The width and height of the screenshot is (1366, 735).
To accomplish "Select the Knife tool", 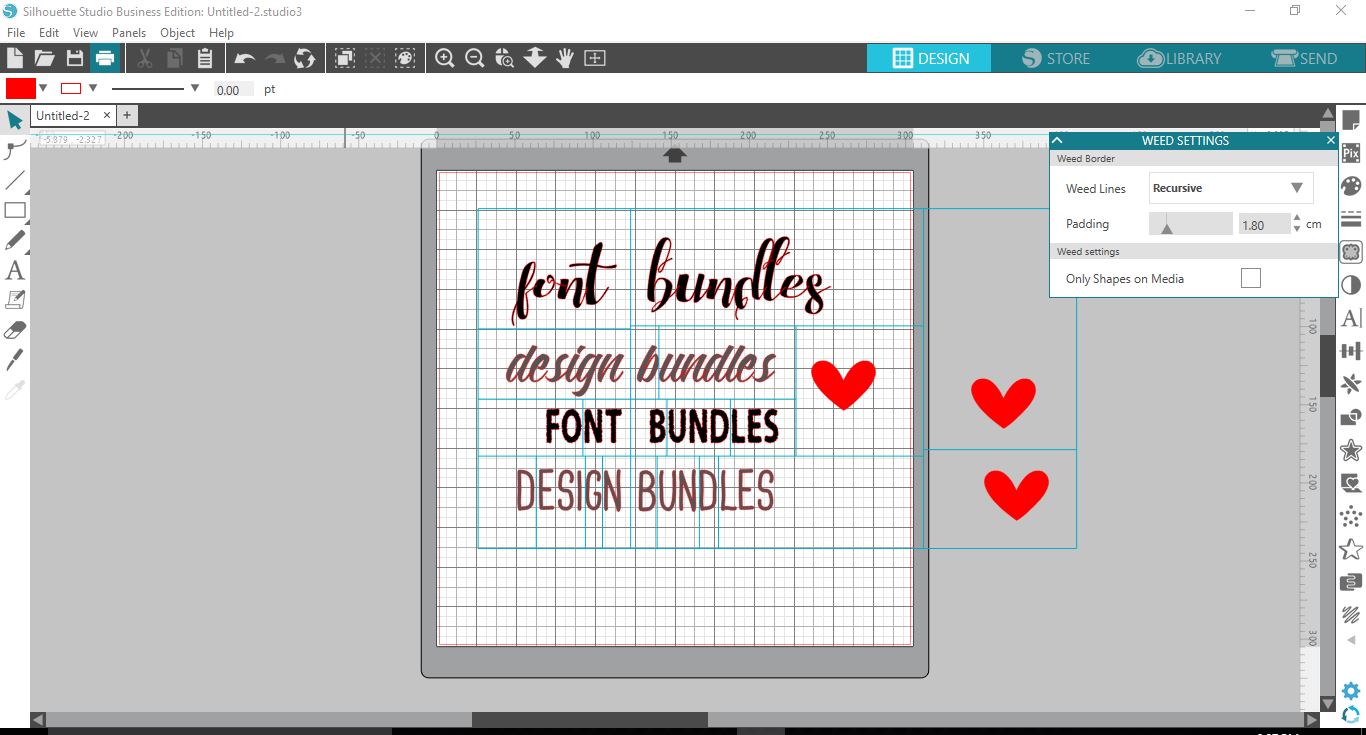I will click(x=15, y=360).
